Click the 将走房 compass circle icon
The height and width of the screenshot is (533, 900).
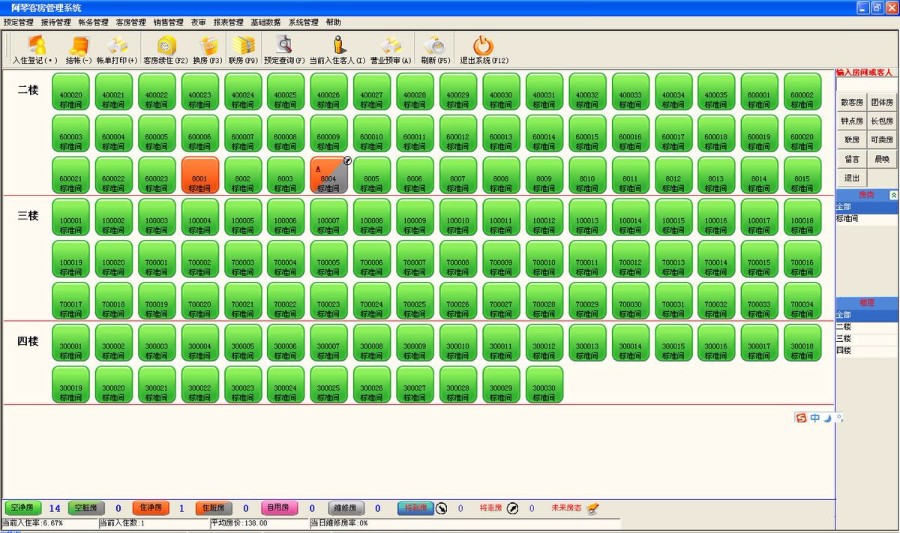pyautogui.click(x=513, y=508)
